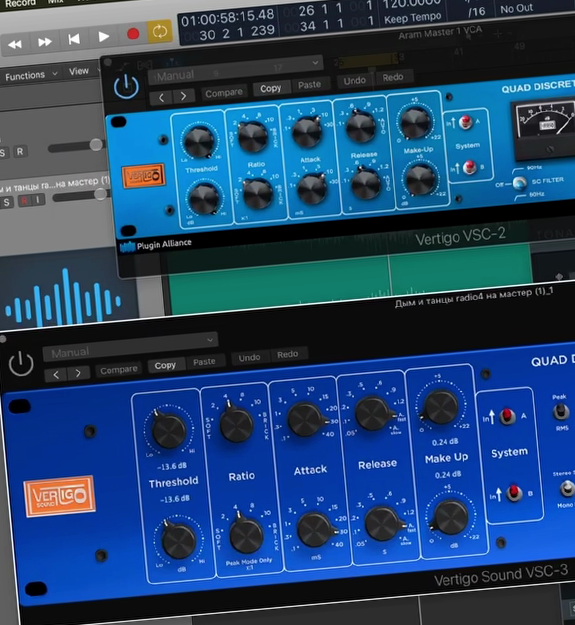This screenshot has width=575, height=625.
Task: Click Copy in the VSC-2 window
Action: tap(271, 88)
